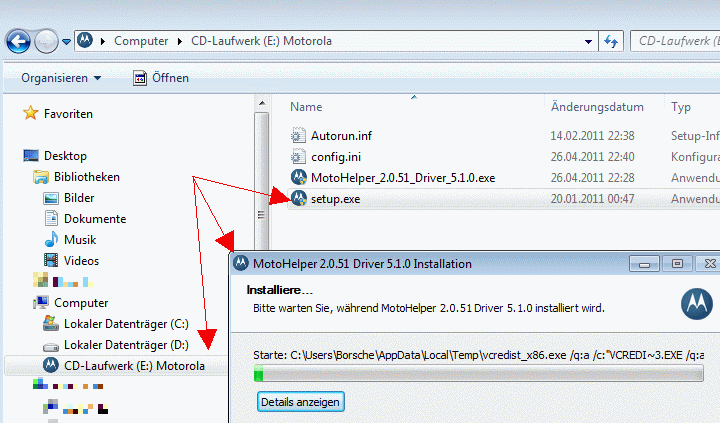Open Lokaler Datenträger (D:)
The width and height of the screenshot is (720, 423).
(126, 345)
